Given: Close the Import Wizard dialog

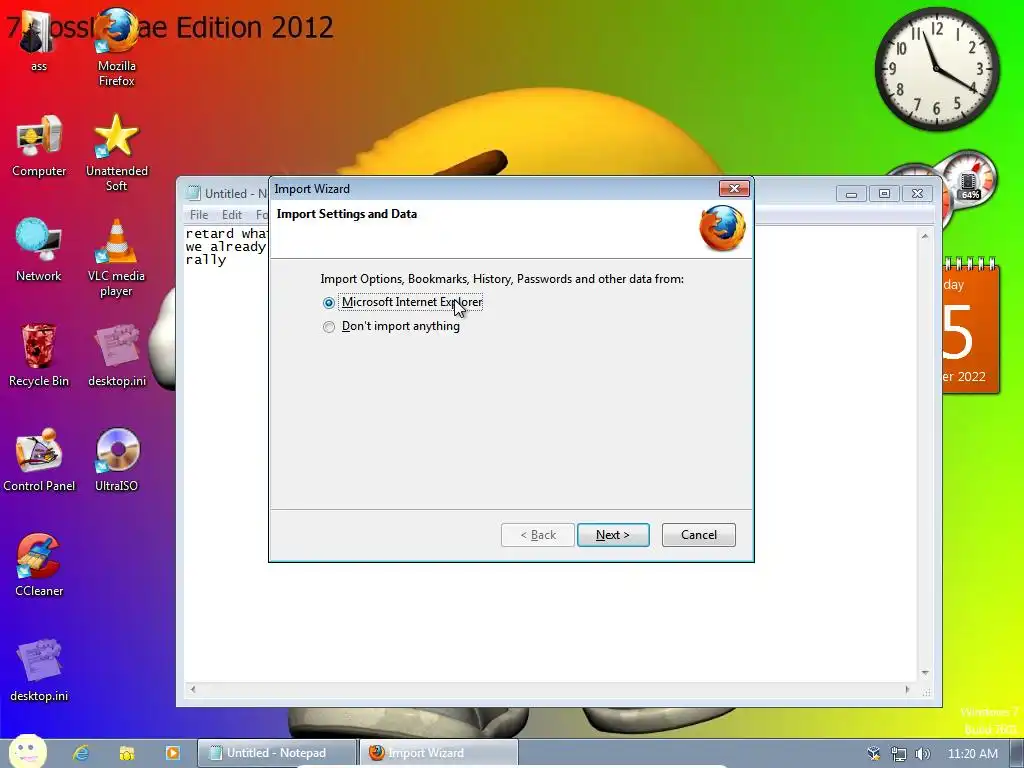Looking at the screenshot, I should (734, 189).
